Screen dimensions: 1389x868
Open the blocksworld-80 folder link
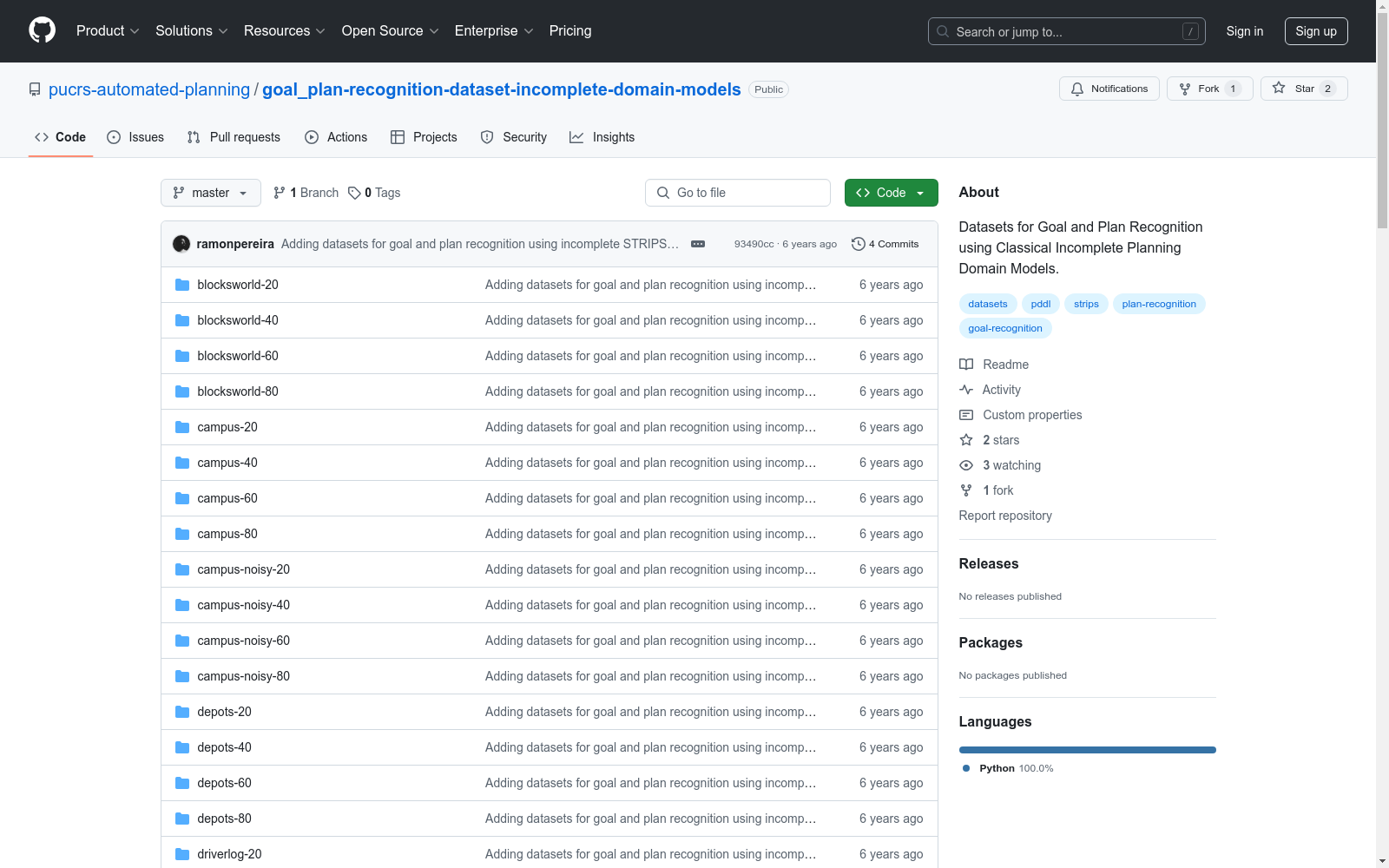coord(238,391)
